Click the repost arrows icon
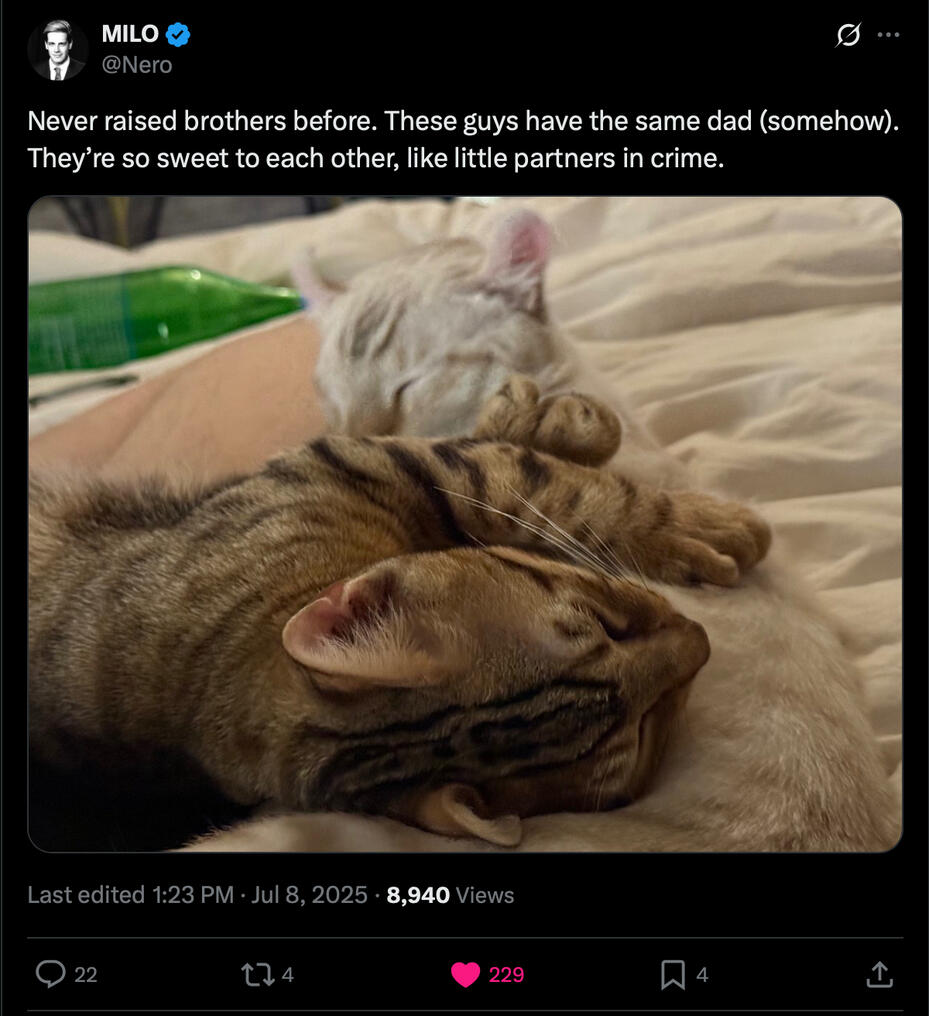This screenshot has width=929, height=1016. 259,974
